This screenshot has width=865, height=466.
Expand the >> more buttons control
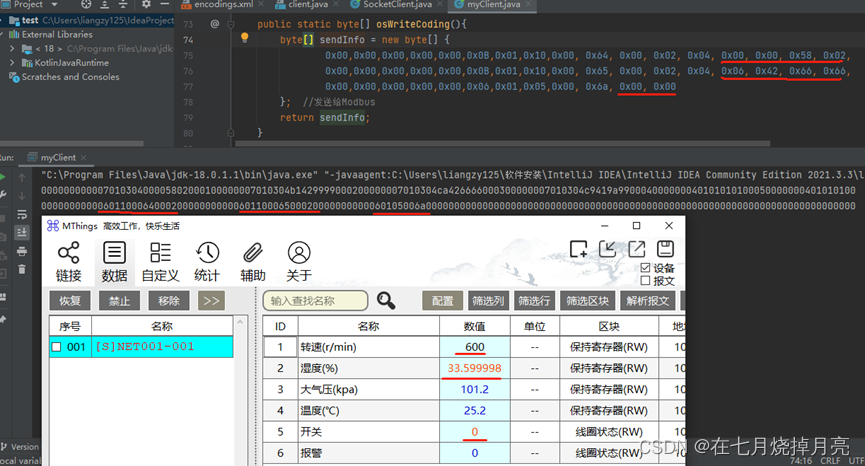pos(211,300)
